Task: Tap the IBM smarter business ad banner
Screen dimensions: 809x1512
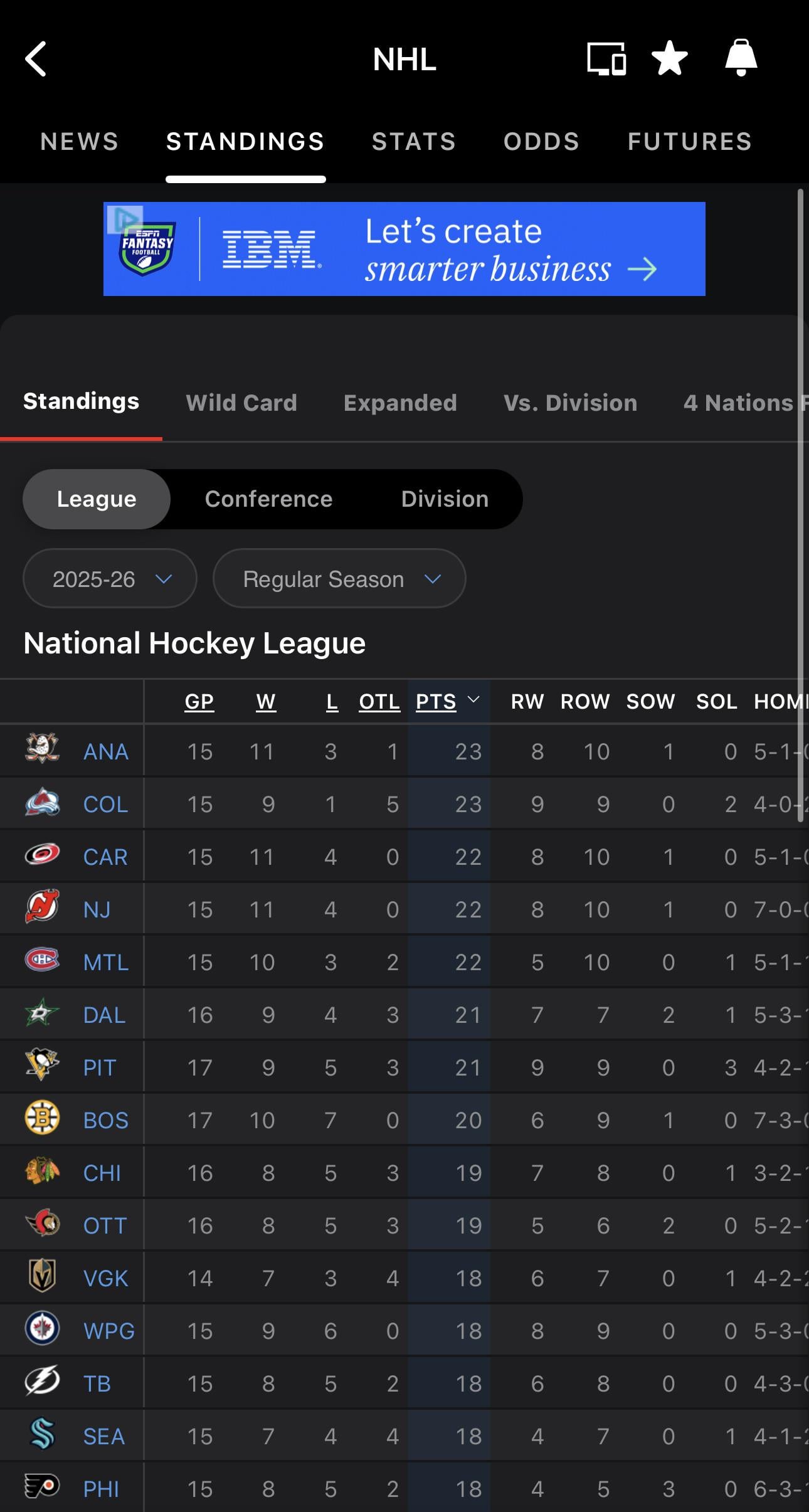Action: (404, 249)
